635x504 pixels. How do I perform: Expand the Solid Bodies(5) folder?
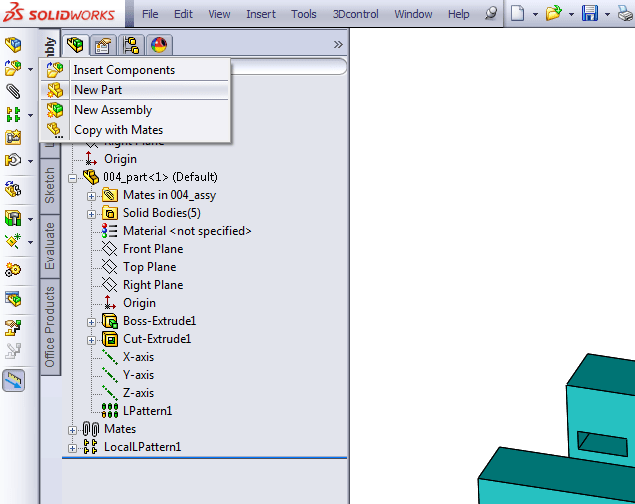click(x=92, y=214)
